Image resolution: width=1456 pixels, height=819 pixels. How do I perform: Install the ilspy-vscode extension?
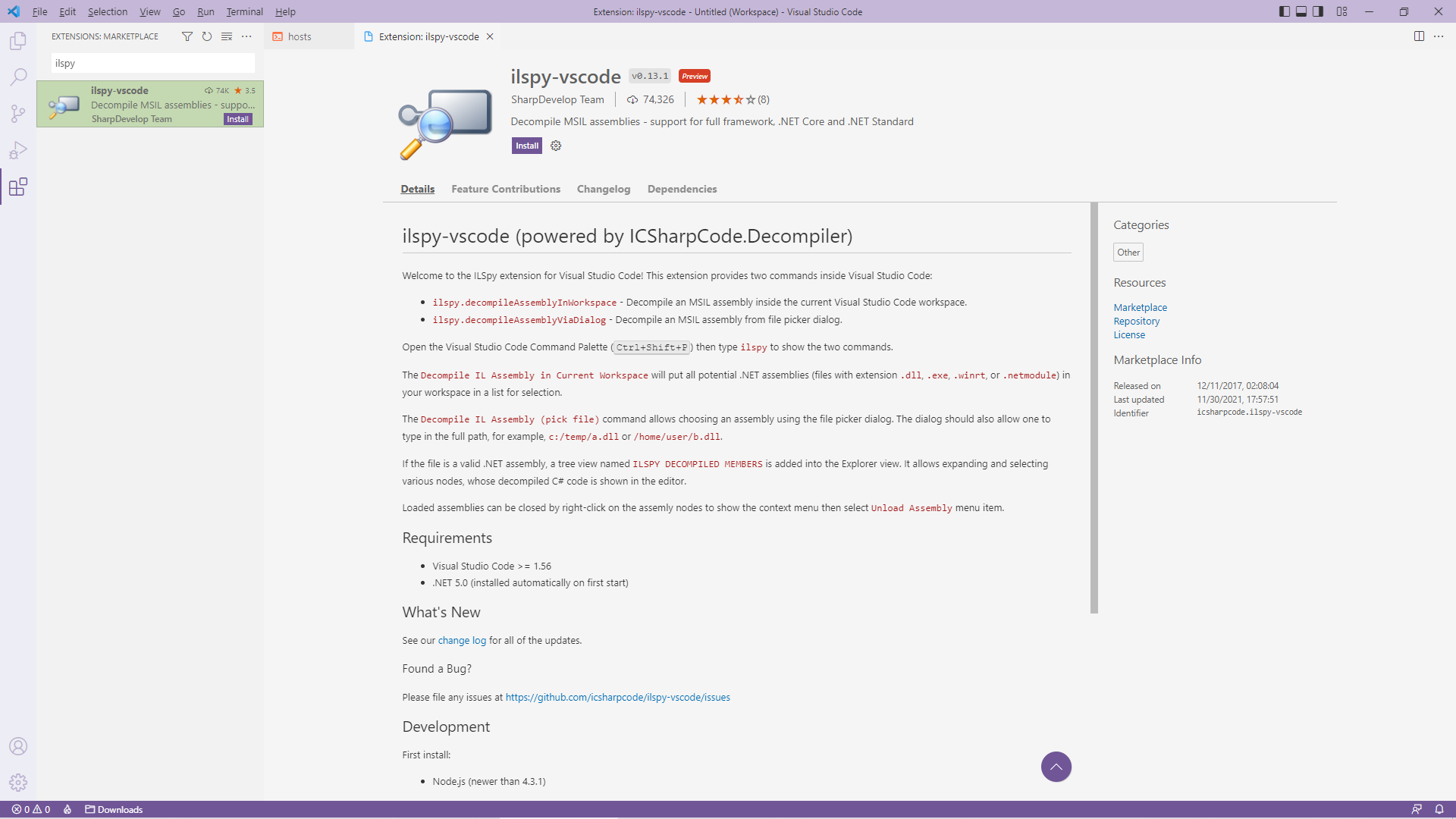(x=526, y=146)
